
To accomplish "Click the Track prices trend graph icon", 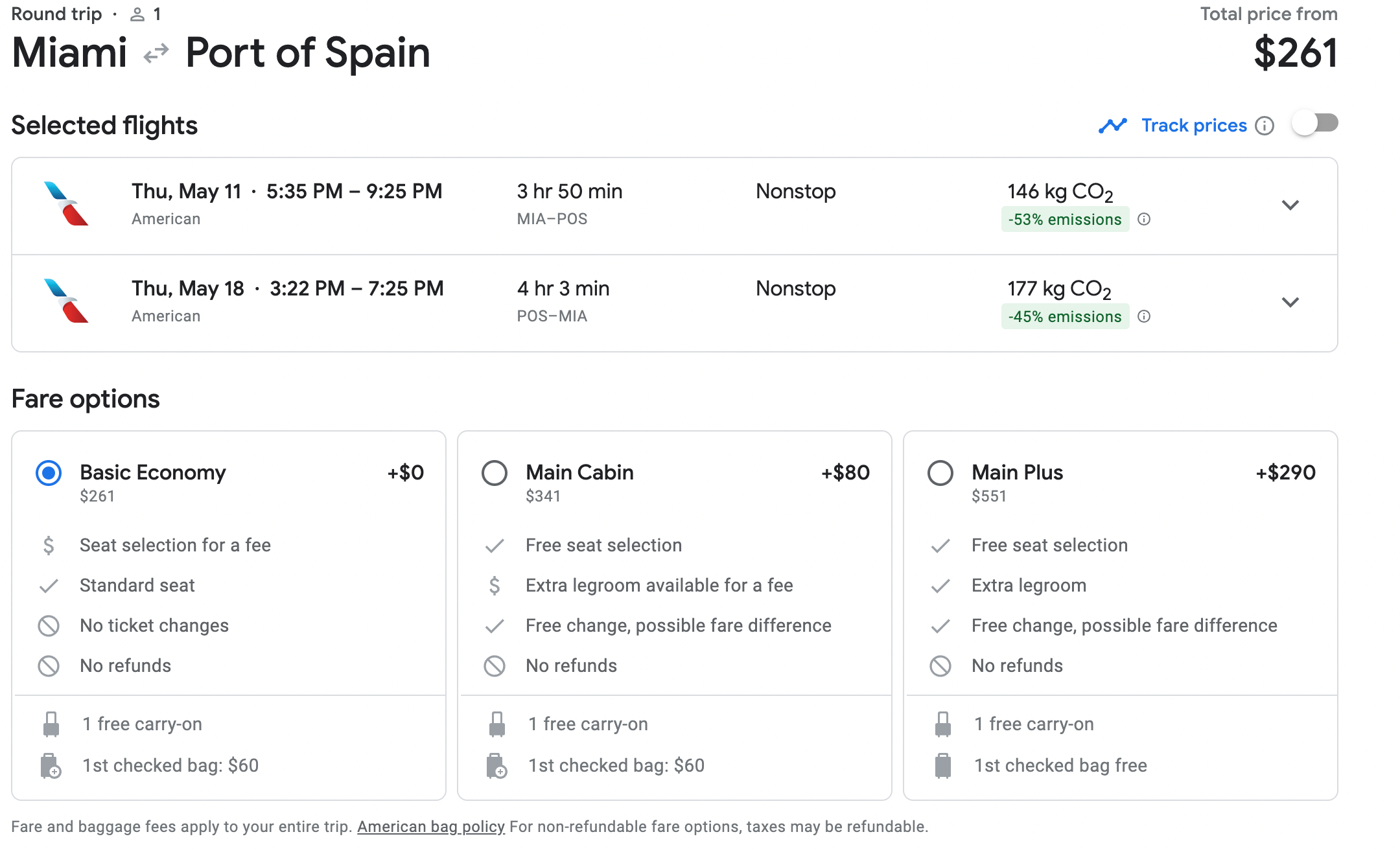I will pyautogui.click(x=1112, y=126).
